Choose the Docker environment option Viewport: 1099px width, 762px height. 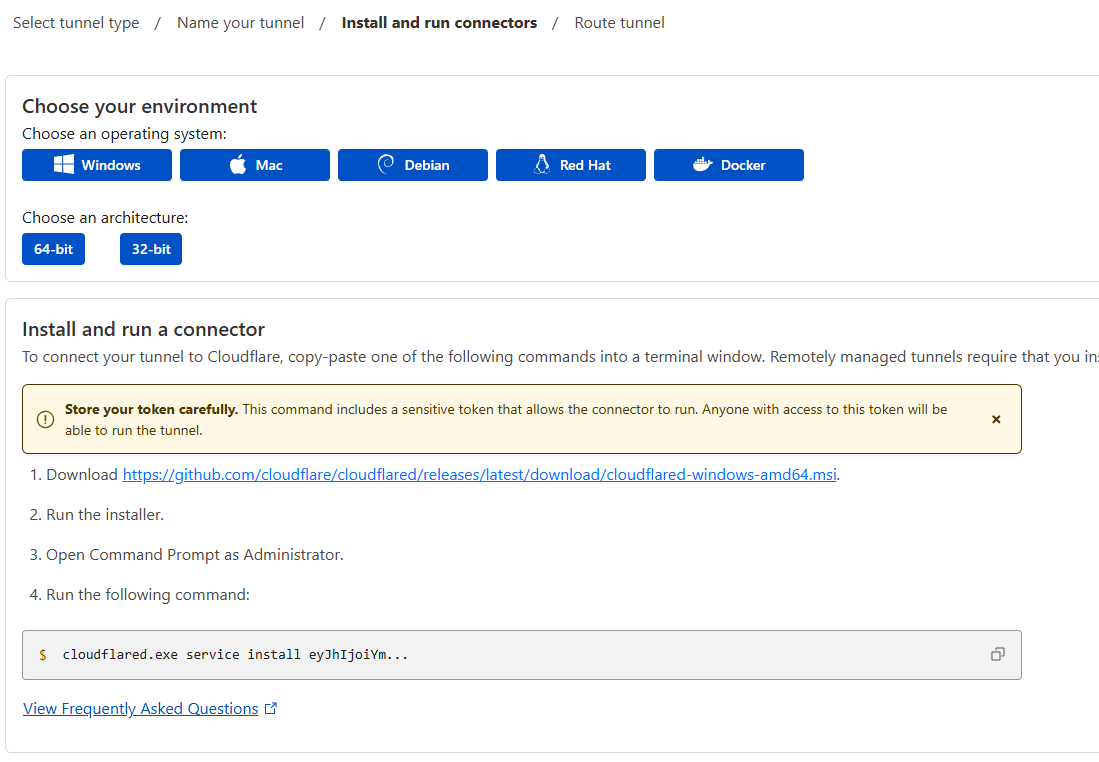tap(729, 165)
